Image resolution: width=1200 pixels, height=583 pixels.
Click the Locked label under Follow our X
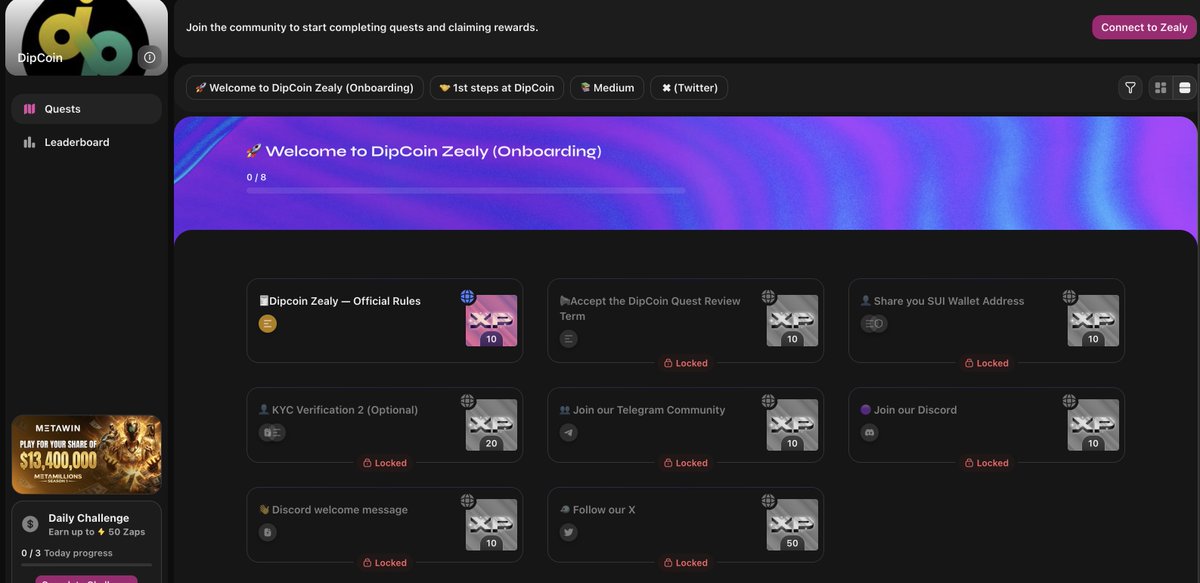pos(685,563)
